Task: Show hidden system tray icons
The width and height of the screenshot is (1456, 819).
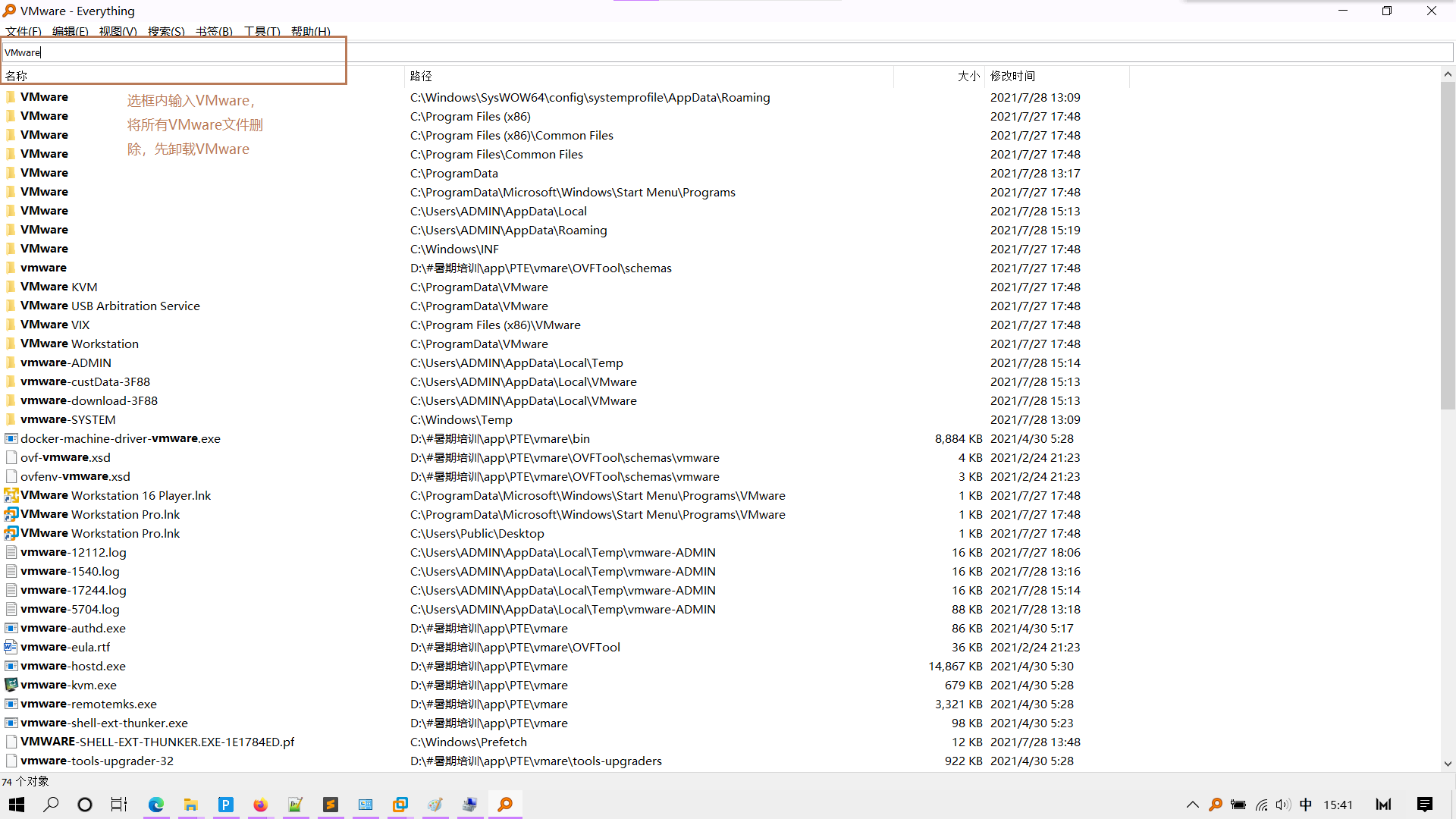Action: tap(1192, 805)
